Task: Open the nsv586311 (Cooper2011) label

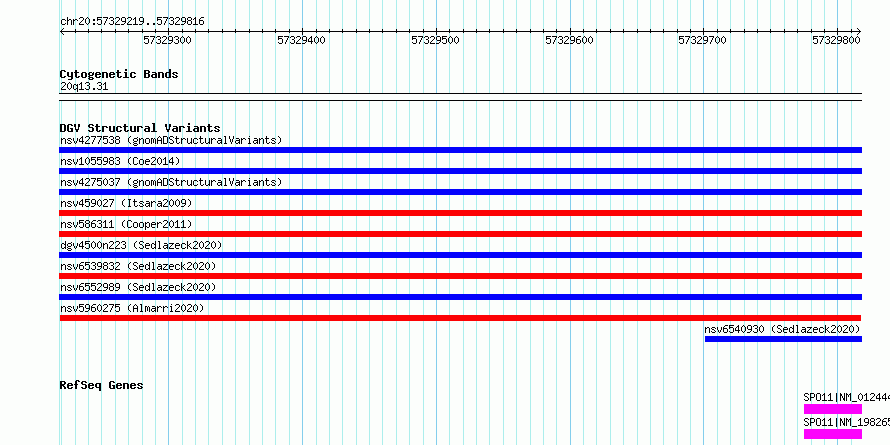Action: click(126, 224)
